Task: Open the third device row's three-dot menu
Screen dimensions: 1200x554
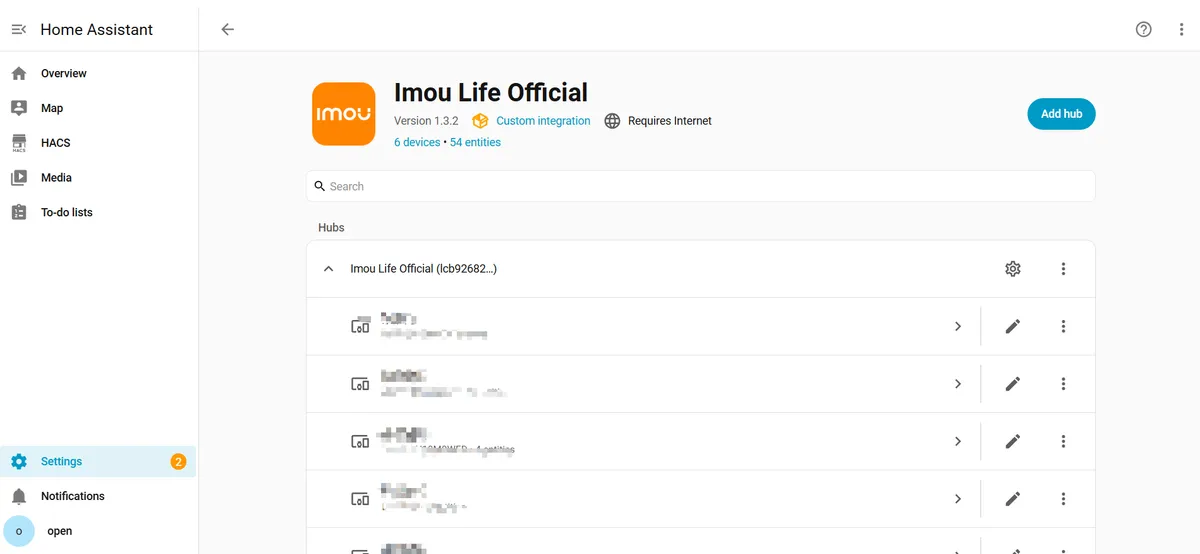Action: point(1063,441)
